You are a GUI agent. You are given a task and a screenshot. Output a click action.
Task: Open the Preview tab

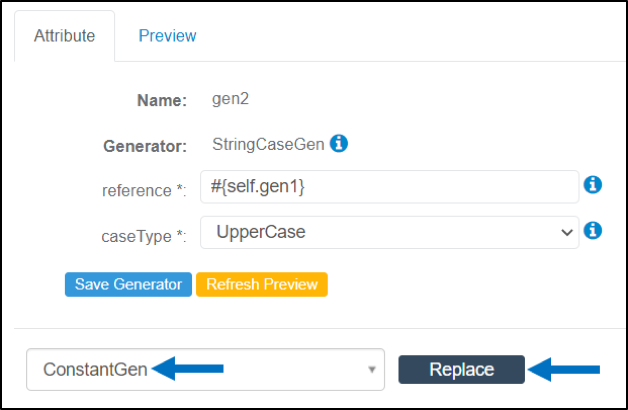click(167, 36)
